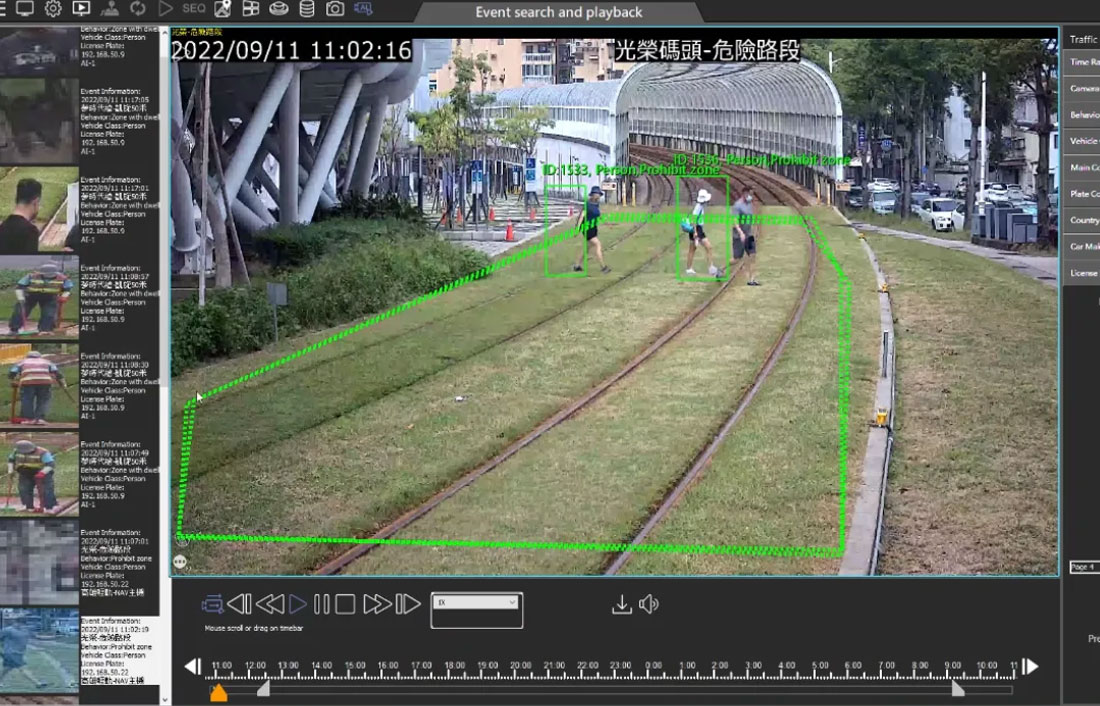Download the video clip with export icon
The width and height of the screenshot is (1100, 706).
621,604
